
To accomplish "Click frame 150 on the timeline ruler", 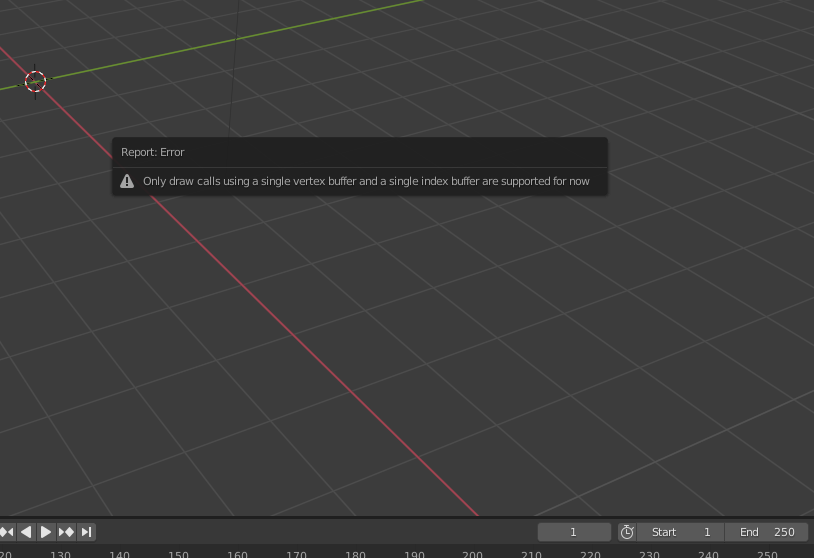I will coord(178,554).
